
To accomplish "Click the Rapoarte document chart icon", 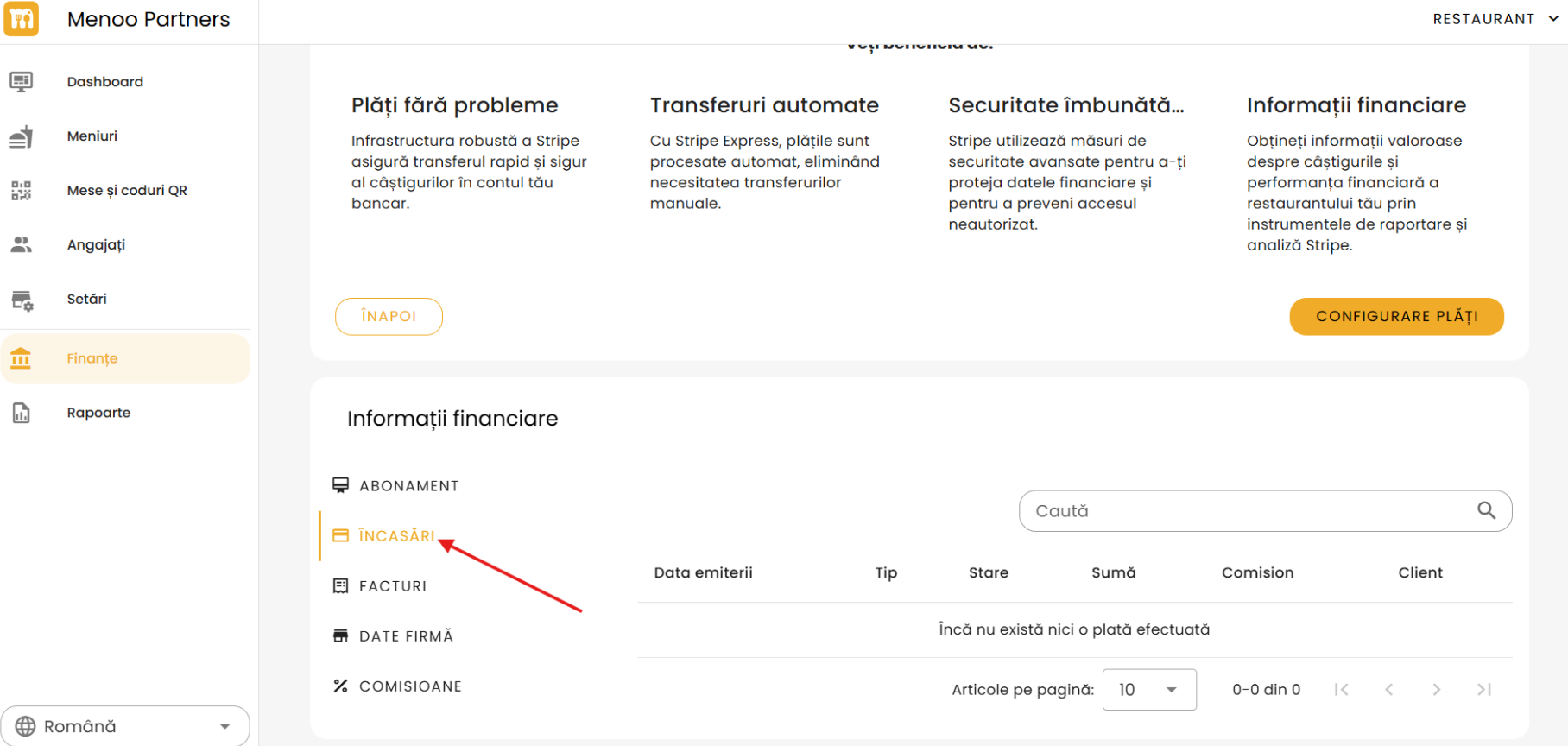I will click(22, 414).
